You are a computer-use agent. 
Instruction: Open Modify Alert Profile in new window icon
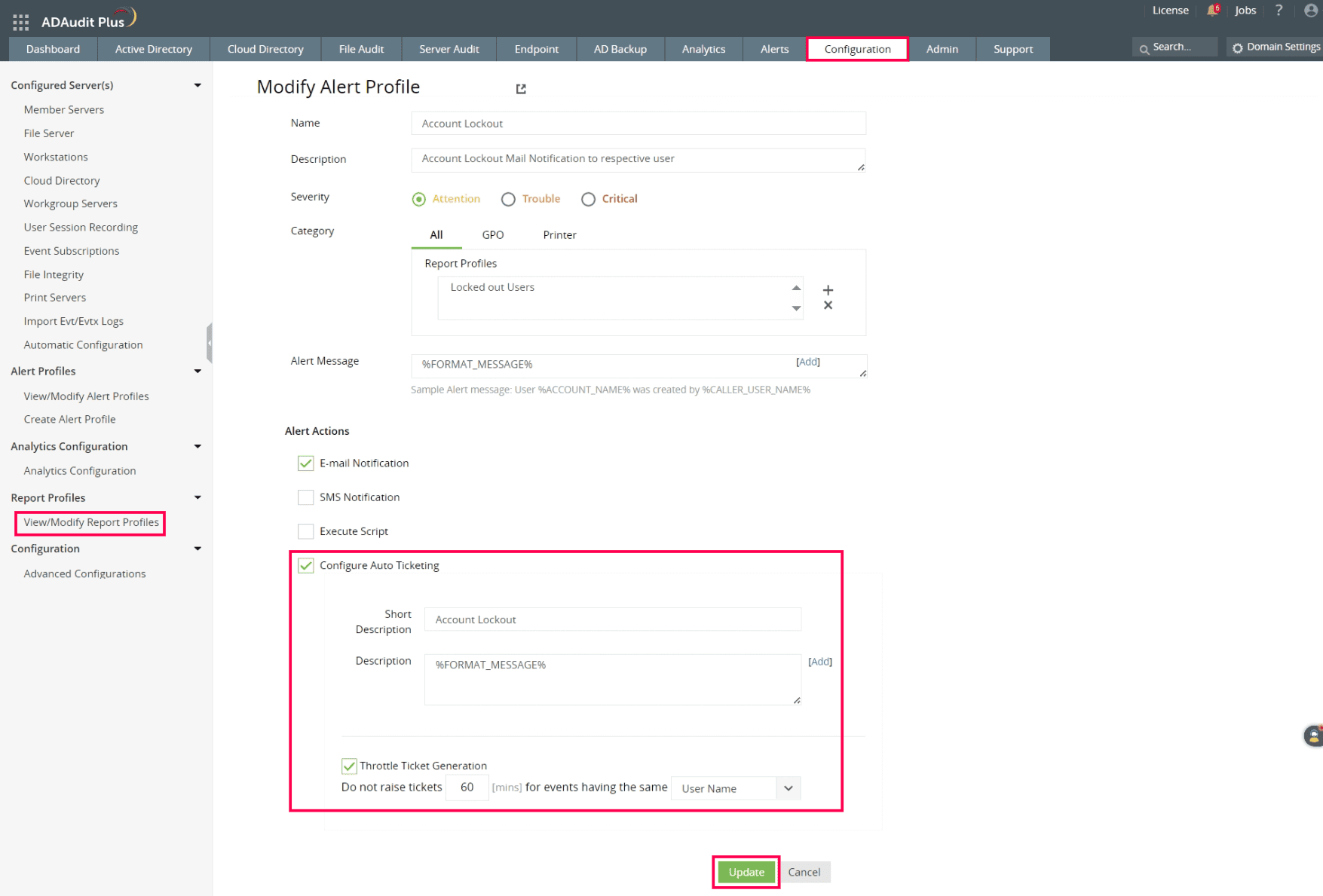click(x=521, y=89)
